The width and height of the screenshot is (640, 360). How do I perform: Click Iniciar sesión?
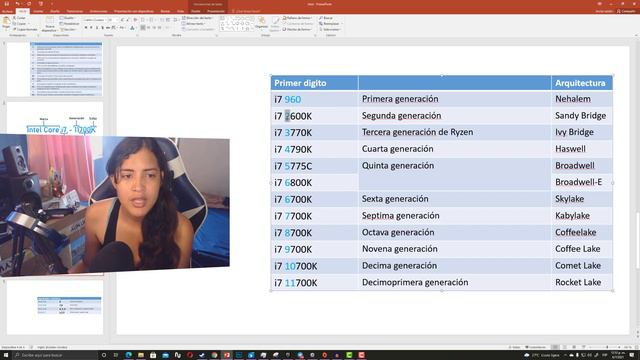pyautogui.click(x=604, y=11)
